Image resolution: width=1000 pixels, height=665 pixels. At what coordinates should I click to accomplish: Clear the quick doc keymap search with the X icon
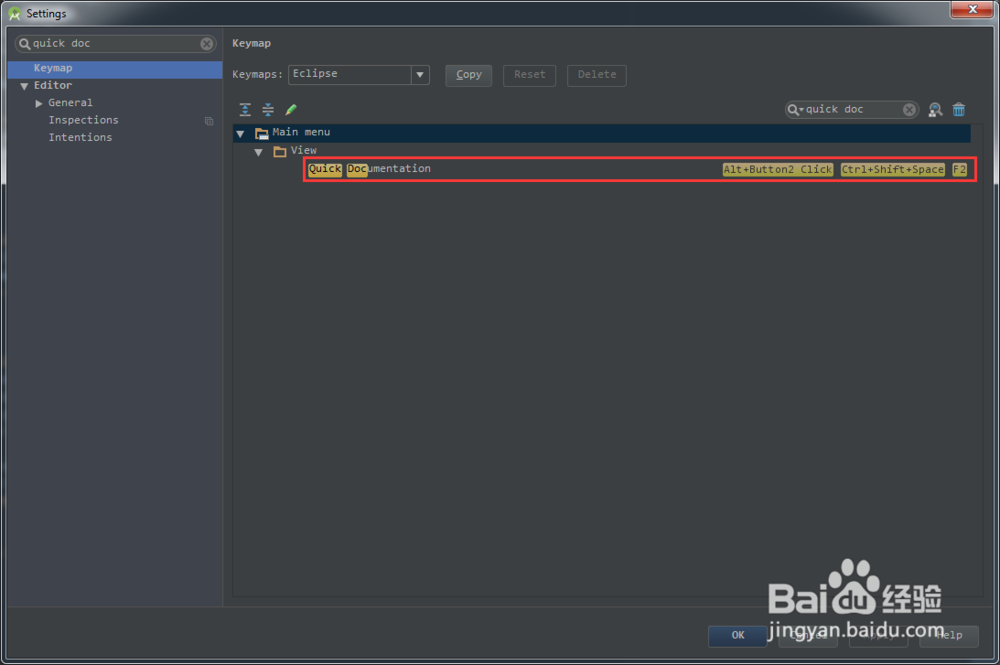tap(908, 109)
